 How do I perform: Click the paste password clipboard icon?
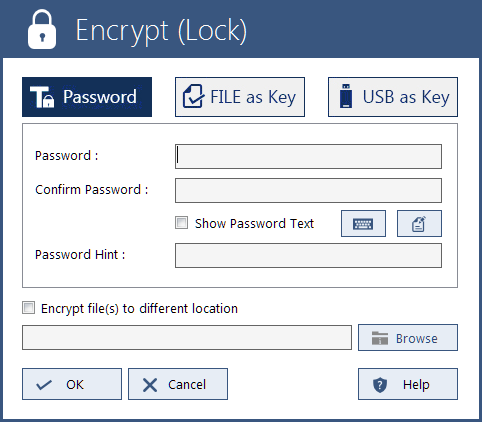pyautogui.click(x=419, y=223)
